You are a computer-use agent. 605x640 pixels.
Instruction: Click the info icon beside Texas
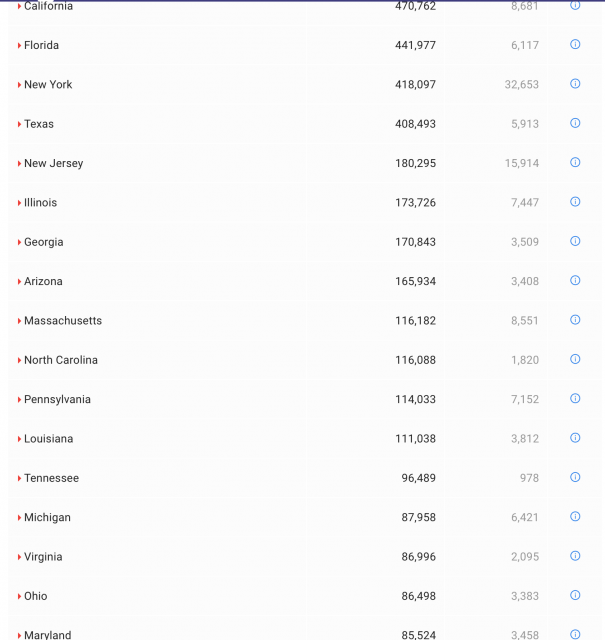575,123
